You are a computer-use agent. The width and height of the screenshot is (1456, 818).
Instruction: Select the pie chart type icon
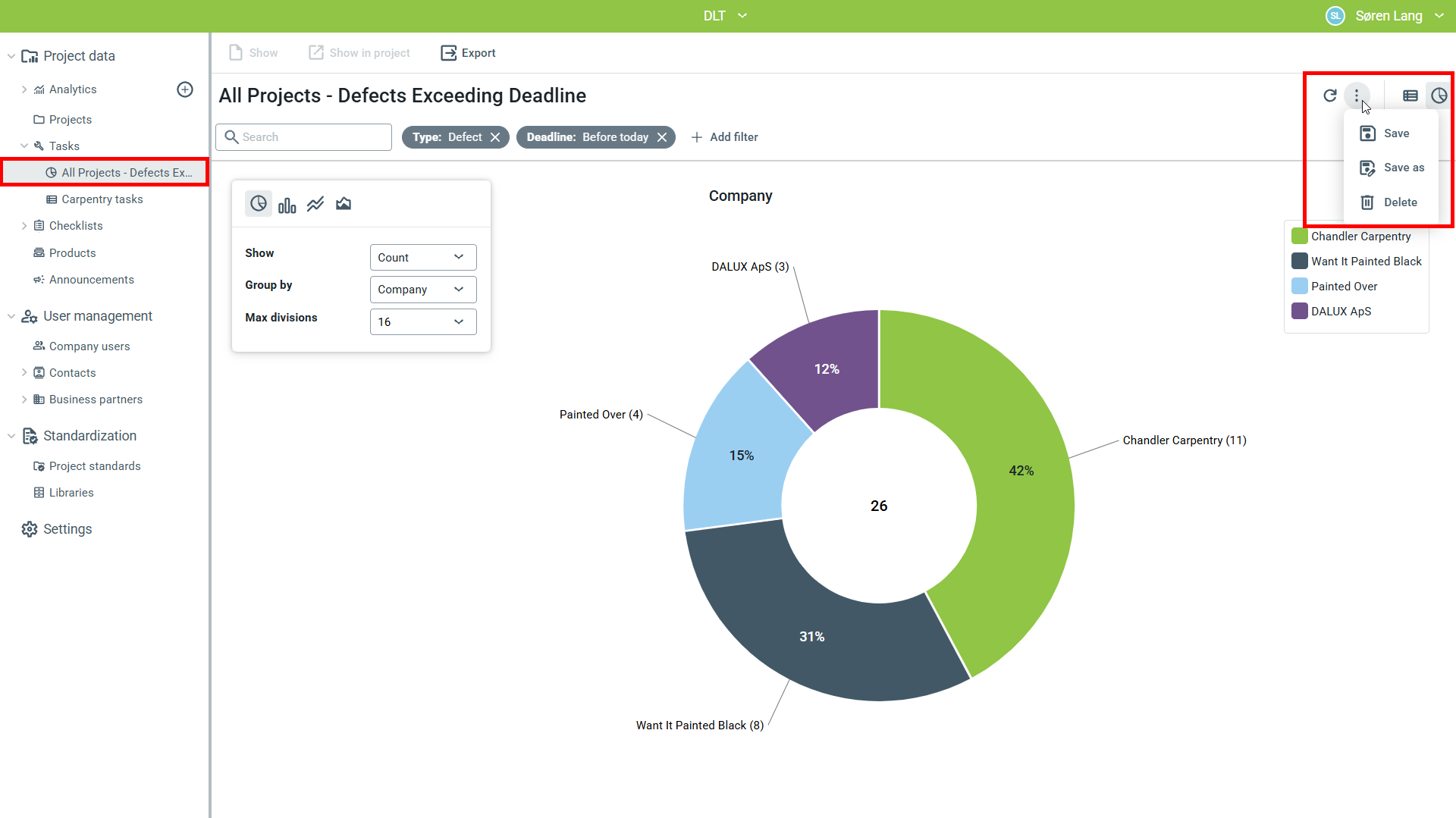tap(259, 204)
